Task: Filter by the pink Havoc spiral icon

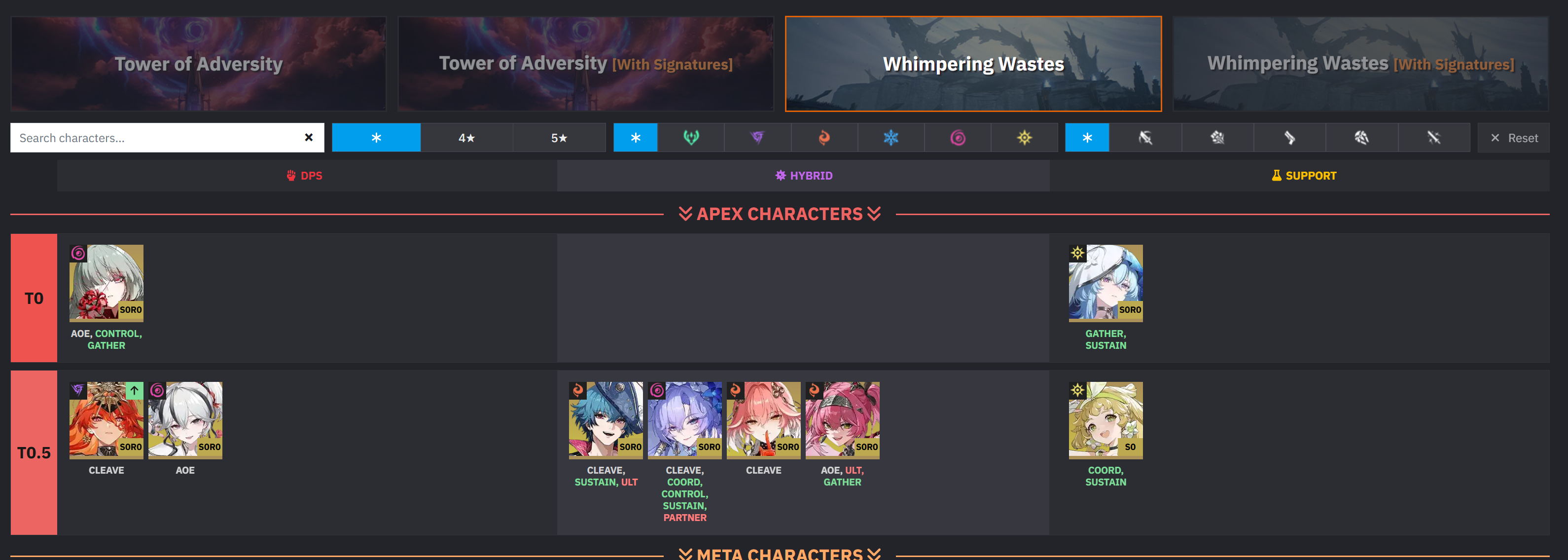Action: point(958,138)
